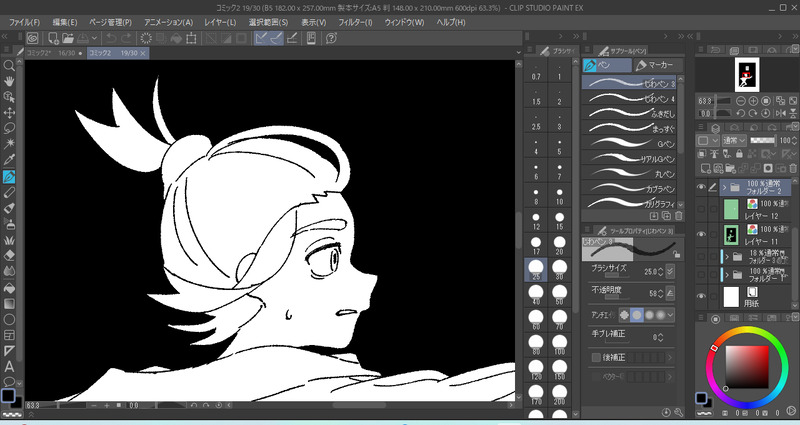Select the マーカー sub tool group
Viewport: 800px width, 425px height.
(657, 65)
